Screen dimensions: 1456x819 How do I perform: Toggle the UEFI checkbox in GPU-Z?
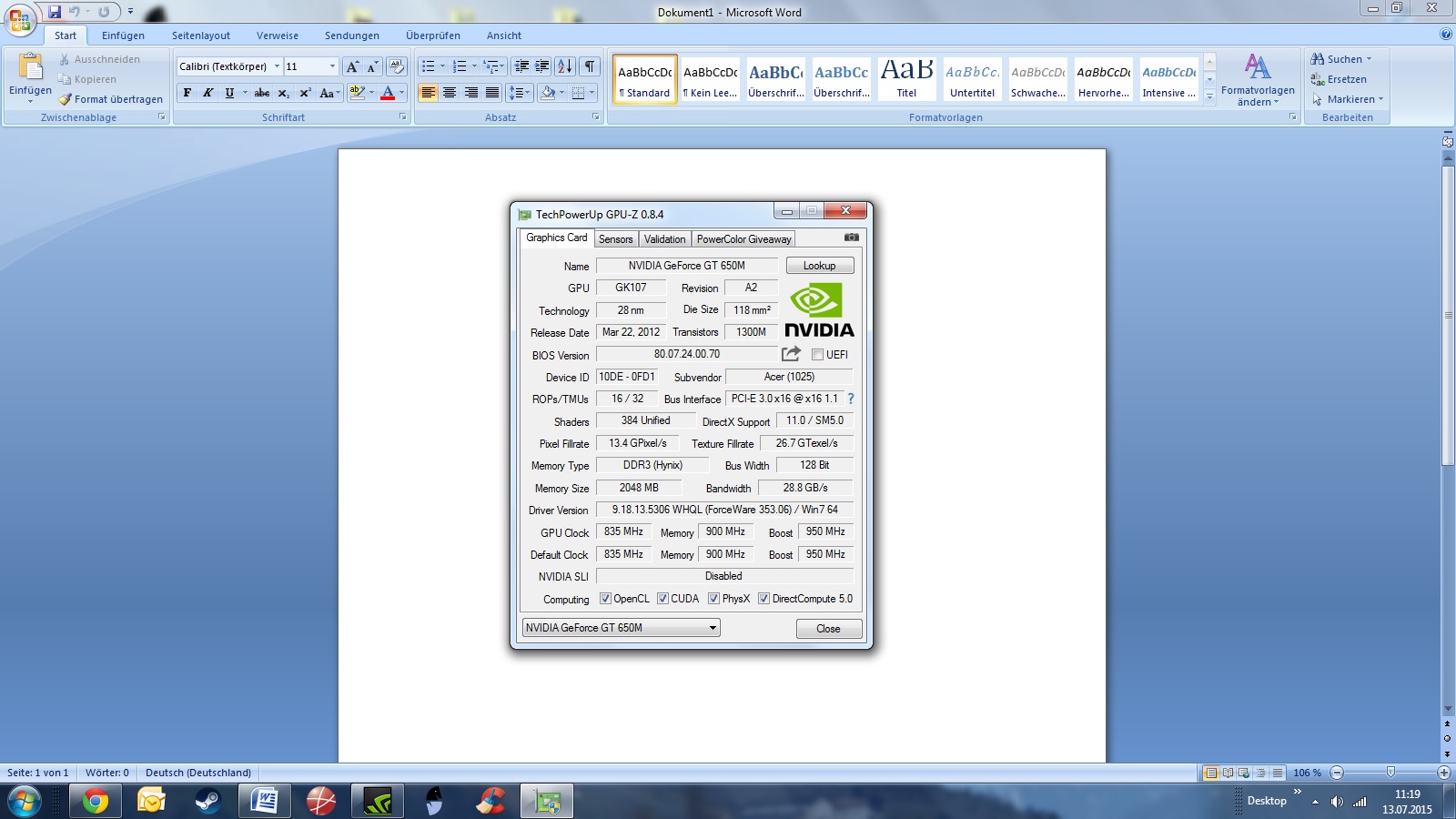817,355
